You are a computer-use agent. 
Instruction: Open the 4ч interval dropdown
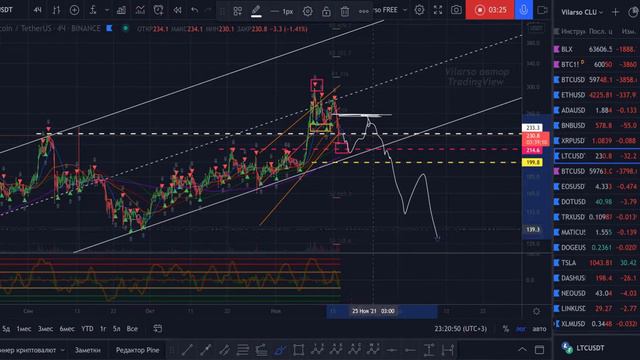coord(38,10)
